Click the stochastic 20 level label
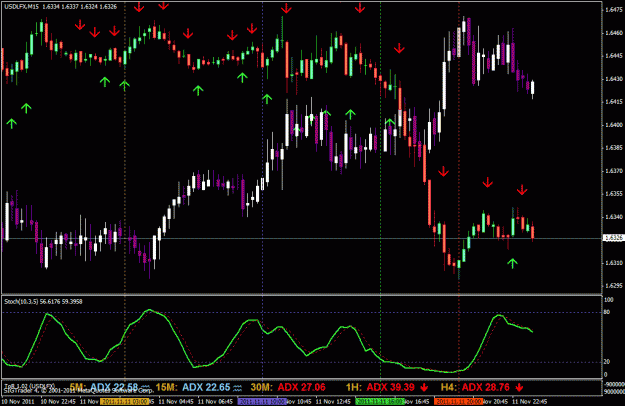The image size is (625, 406). (607, 362)
